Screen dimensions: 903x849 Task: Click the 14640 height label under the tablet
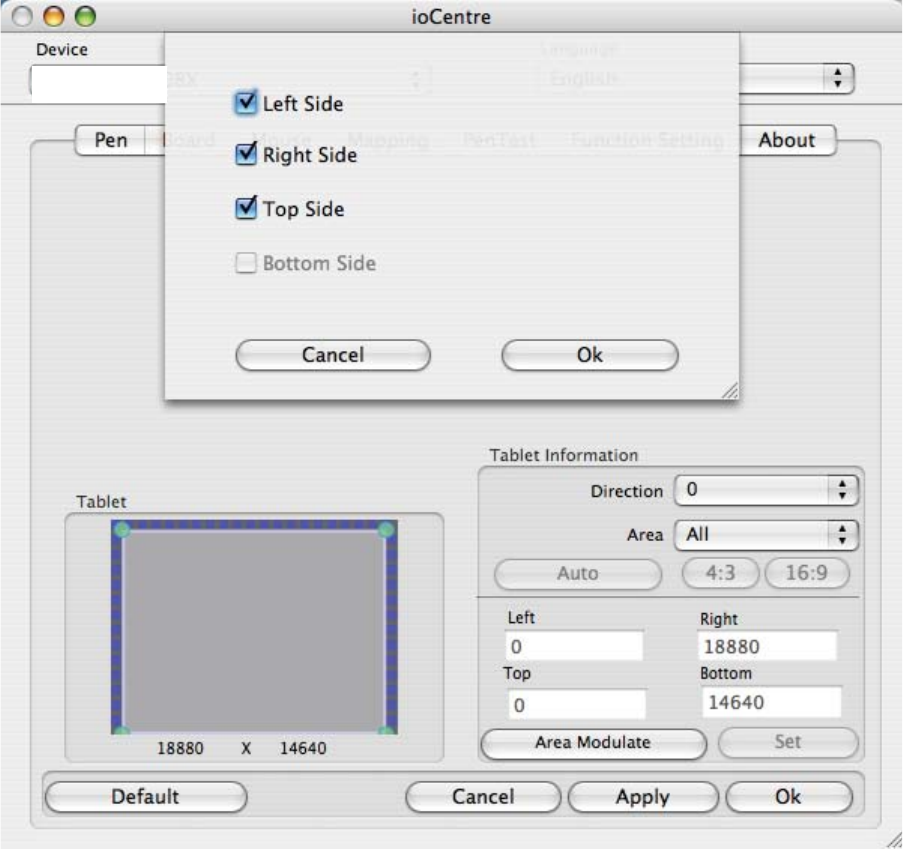coord(303,748)
